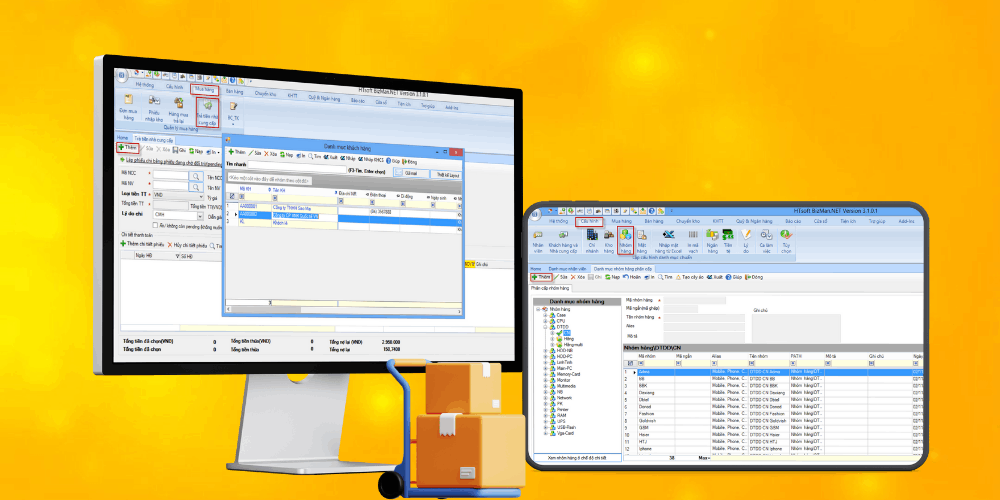Click Thêm button in nhóm hàng toolbar
This screenshot has height=500, width=1000.
542,276
